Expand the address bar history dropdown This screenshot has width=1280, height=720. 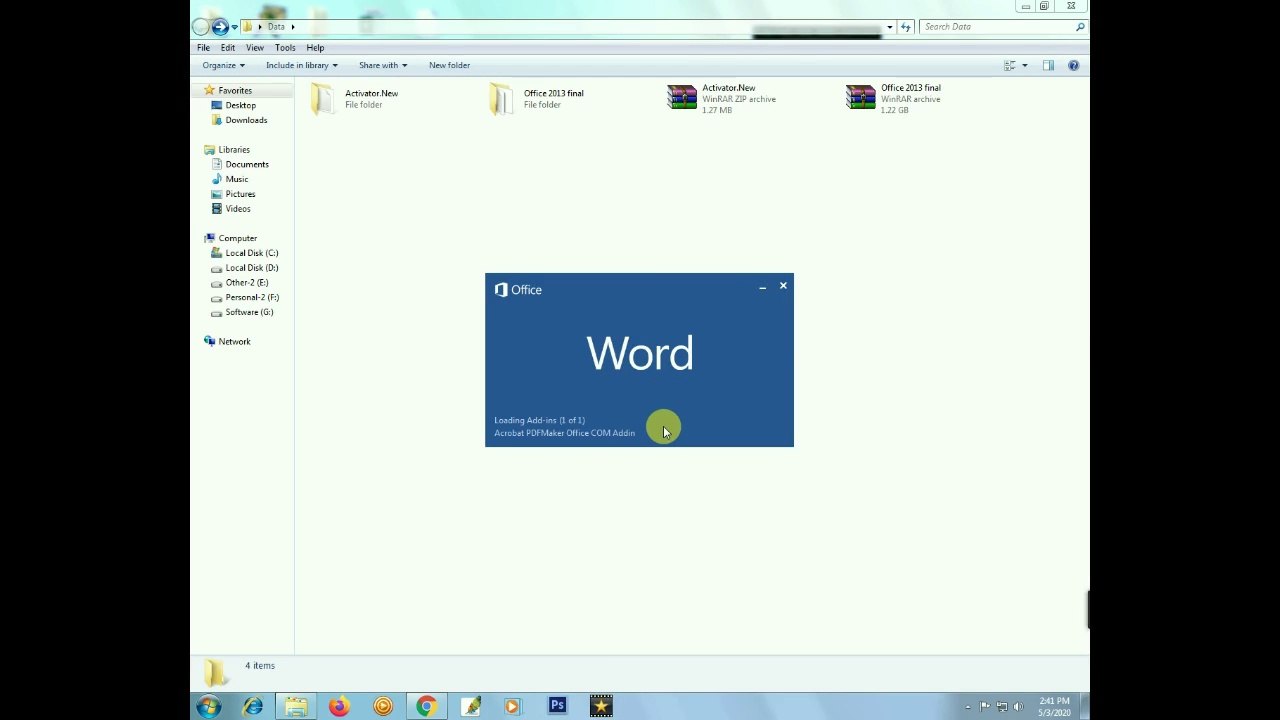pyautogui.click(x=889, y=27)
